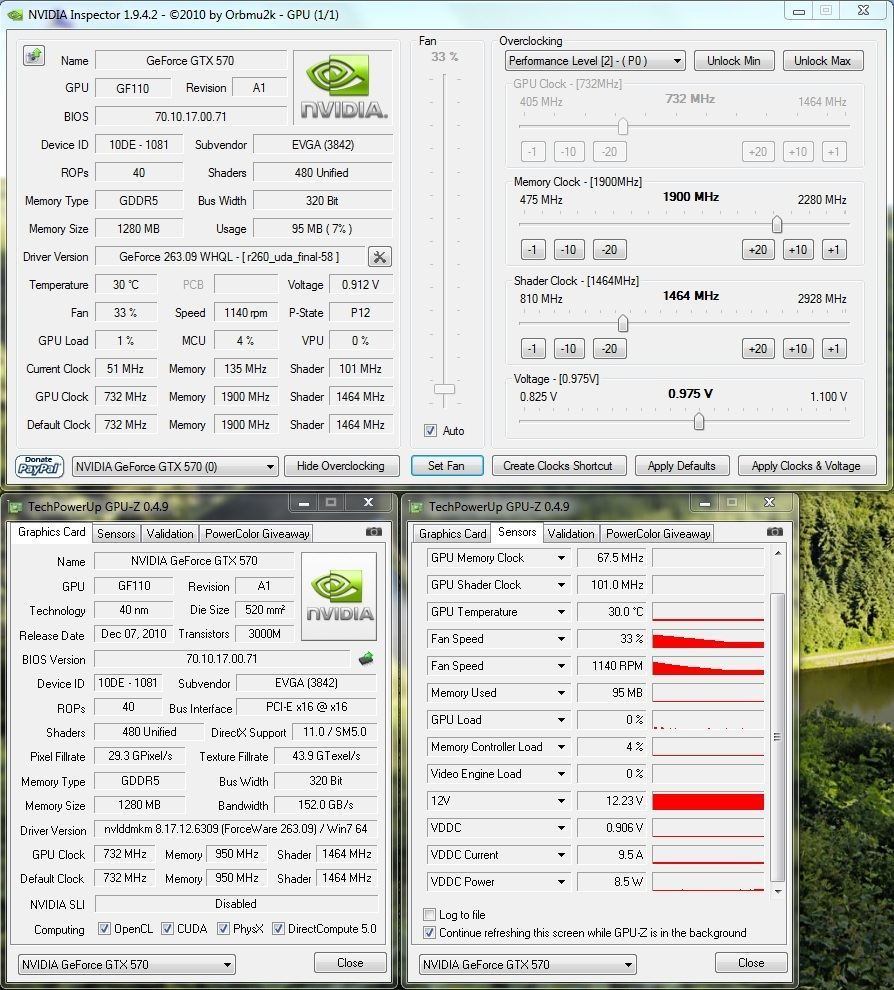This screenshot has width=894, height=990.
Task: Open PowerColor Giveaway tab in right GPU-Z
Action: click(x=658, y=534)
